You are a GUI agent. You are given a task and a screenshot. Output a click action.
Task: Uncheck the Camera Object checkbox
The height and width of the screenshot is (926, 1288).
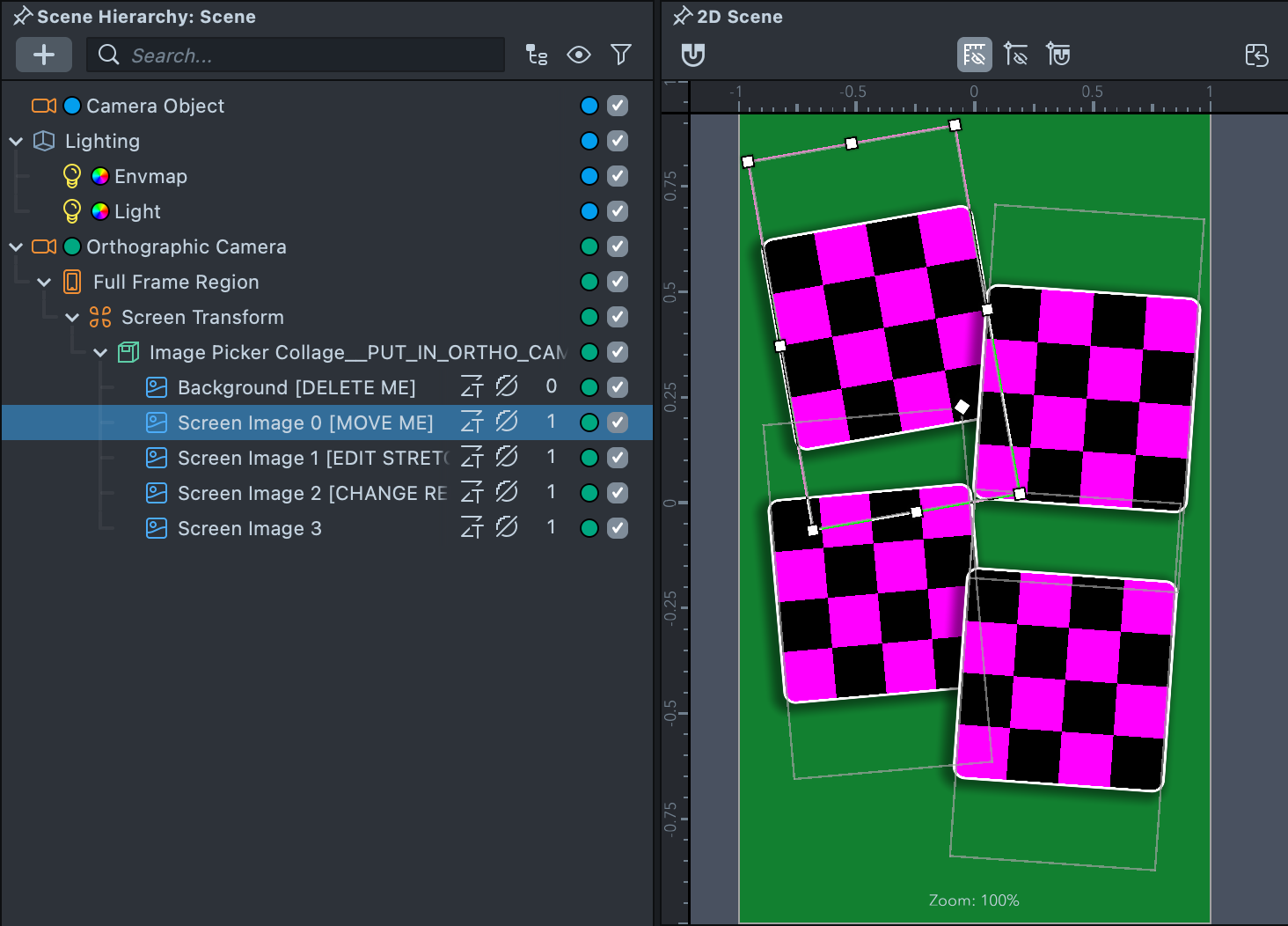618,106
